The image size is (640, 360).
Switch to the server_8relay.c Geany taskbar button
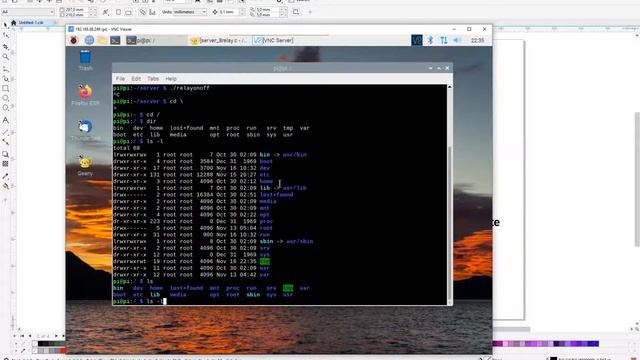pos(220,40)
